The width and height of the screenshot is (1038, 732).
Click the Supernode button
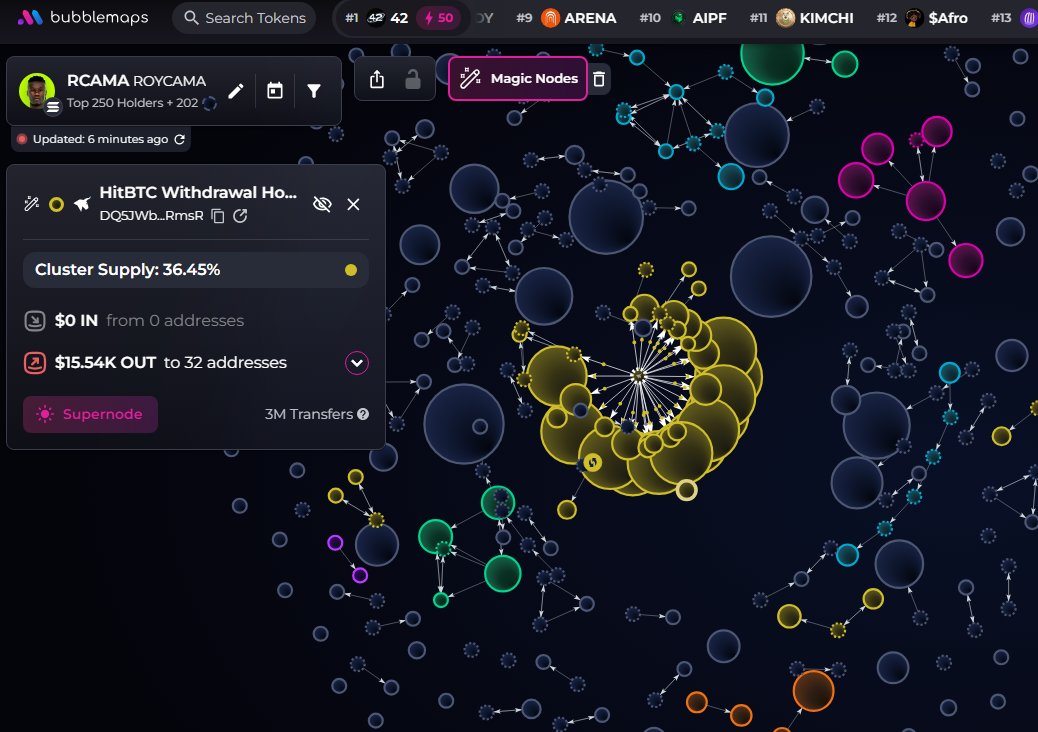tap(91, 414)
